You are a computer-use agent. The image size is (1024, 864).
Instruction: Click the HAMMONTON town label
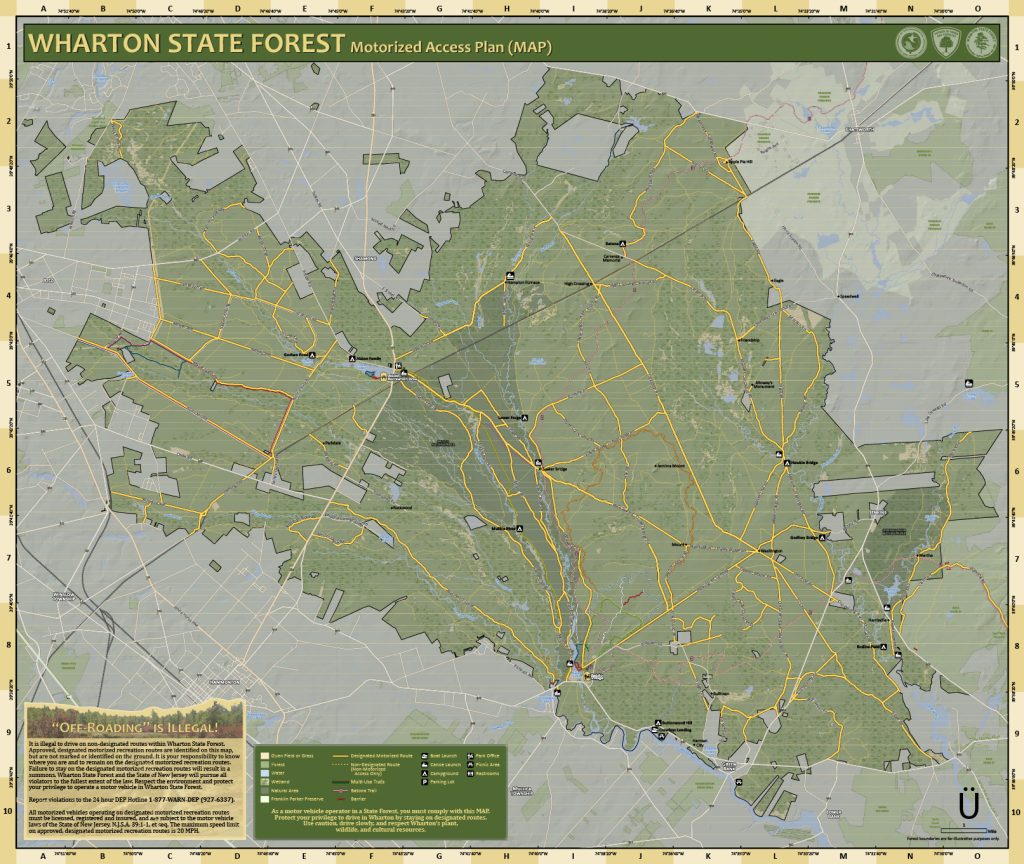click(x=225, y=682)
